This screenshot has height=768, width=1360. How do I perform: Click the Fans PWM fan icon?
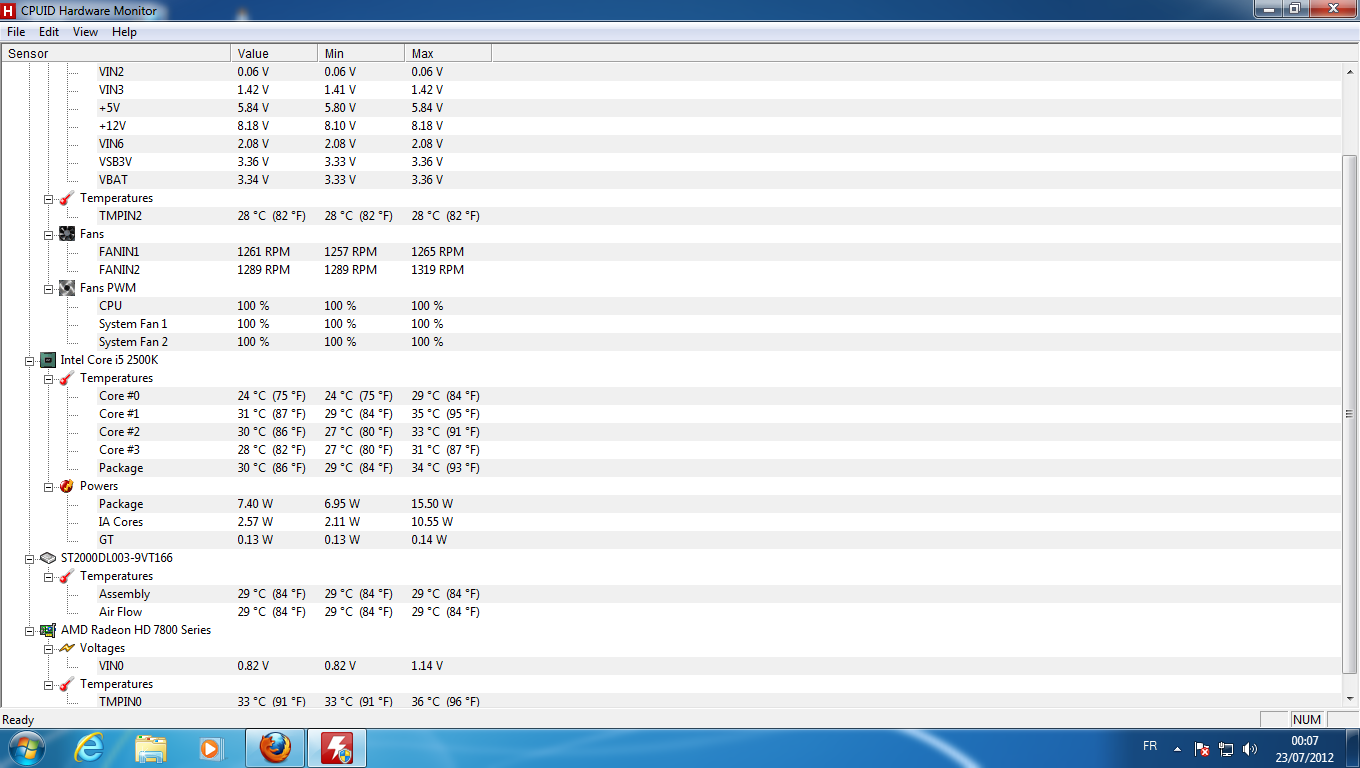click(x=67, y=288)
